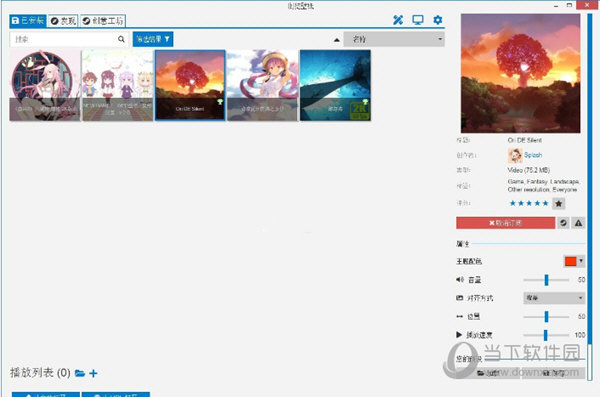The image size is (600, 397).
Task: Click the play triangle icon beside playback speed
Action: point(459,335)
